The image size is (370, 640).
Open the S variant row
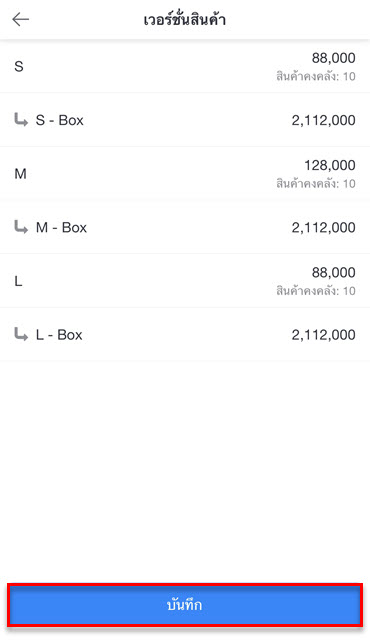pos(185,66)
